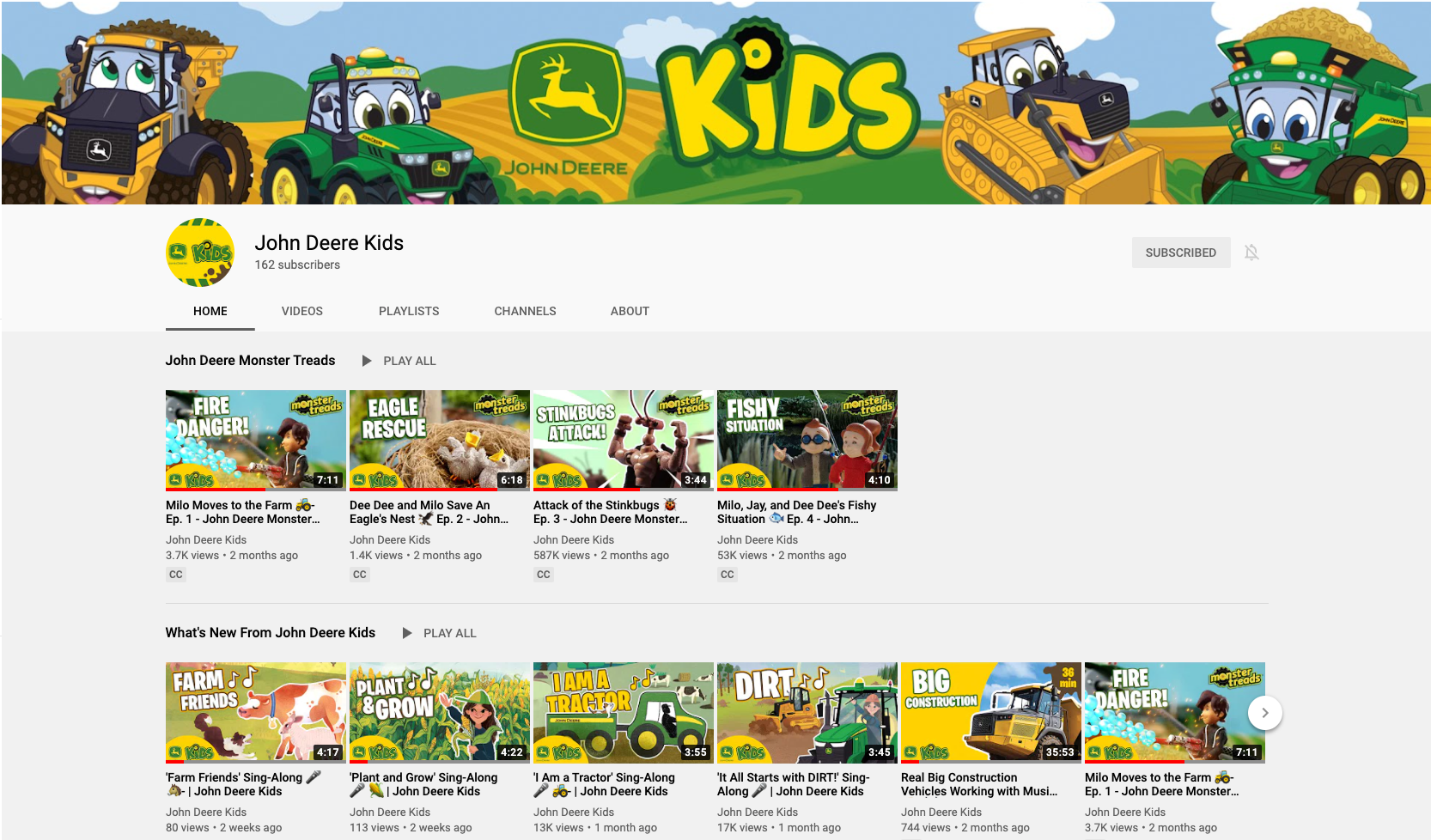The width and height of the screenshot is (1431, 840).
Task: Click channel name under Real Big Construction video
Action: [x=941, y=813]
